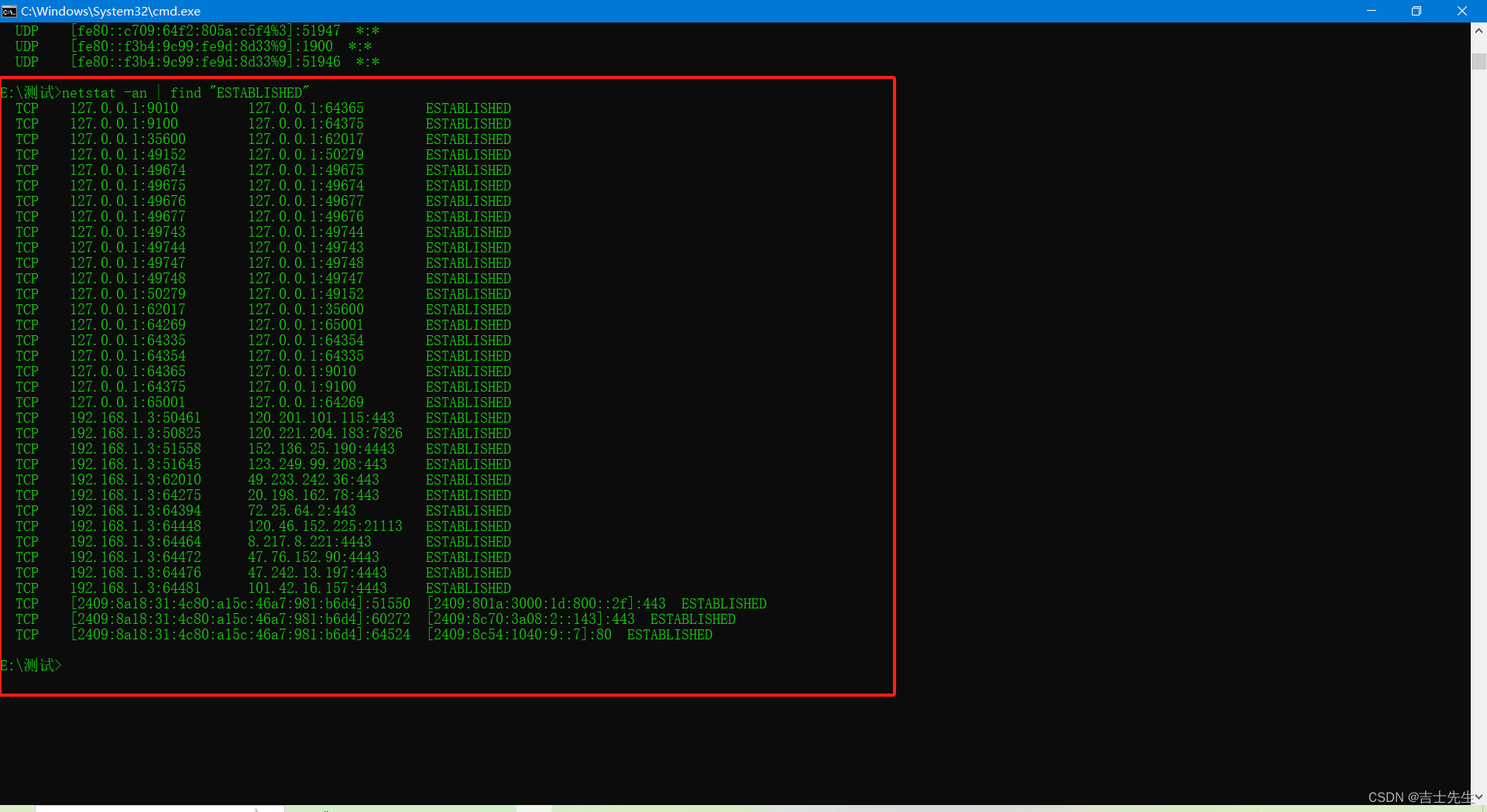Screen dimensions: 1487x812
Task: Click IPv6 local address ending :60272
Action: [x=241, y=619]
